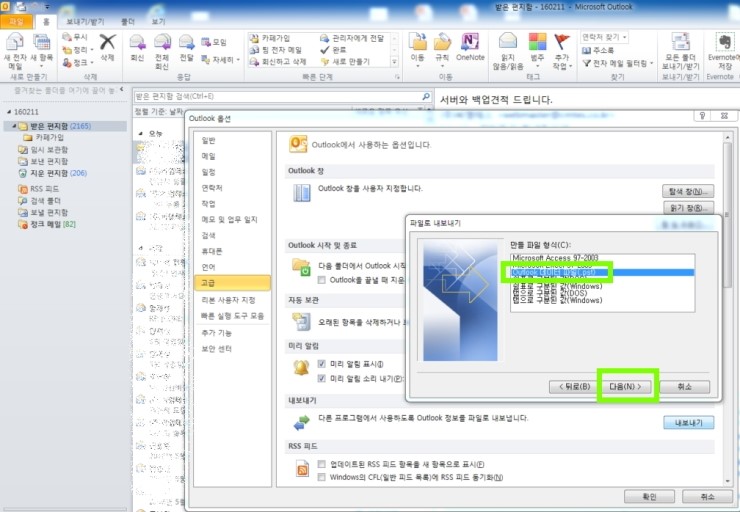740x512 pixels.
Task: Select Microsoft Access 97-2003 list item
Action: 602,258
